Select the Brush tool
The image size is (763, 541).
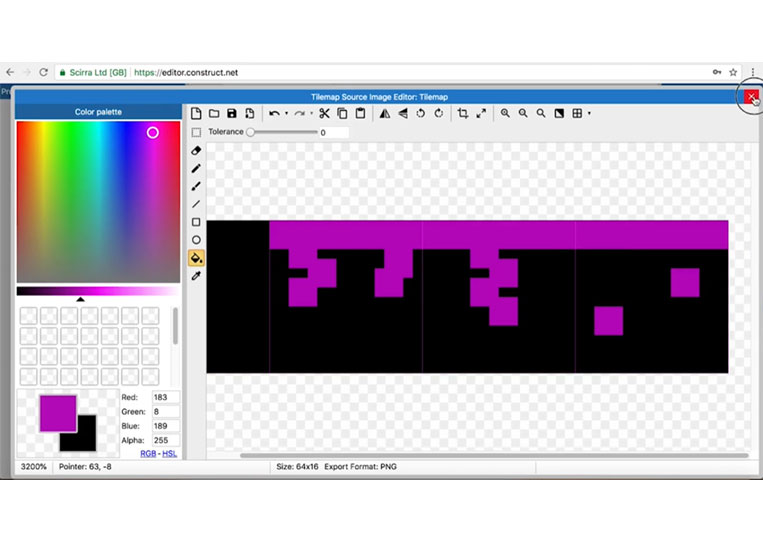196,186
